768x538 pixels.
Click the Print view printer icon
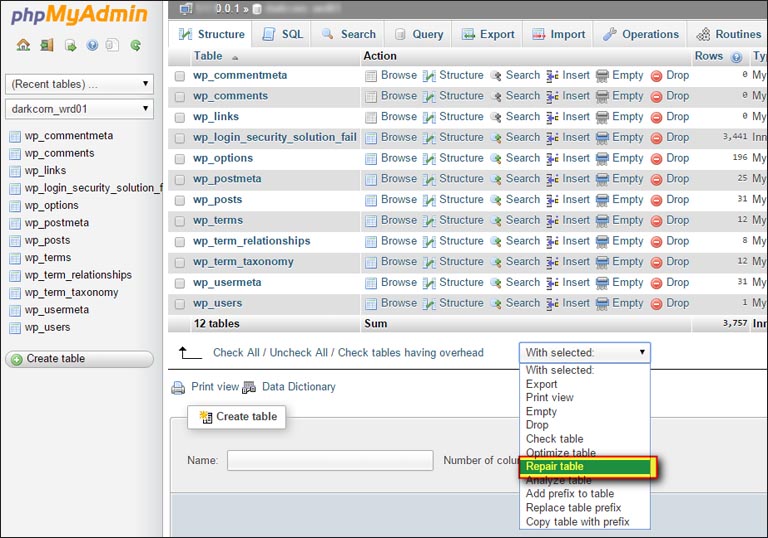(x=178, y=388)
